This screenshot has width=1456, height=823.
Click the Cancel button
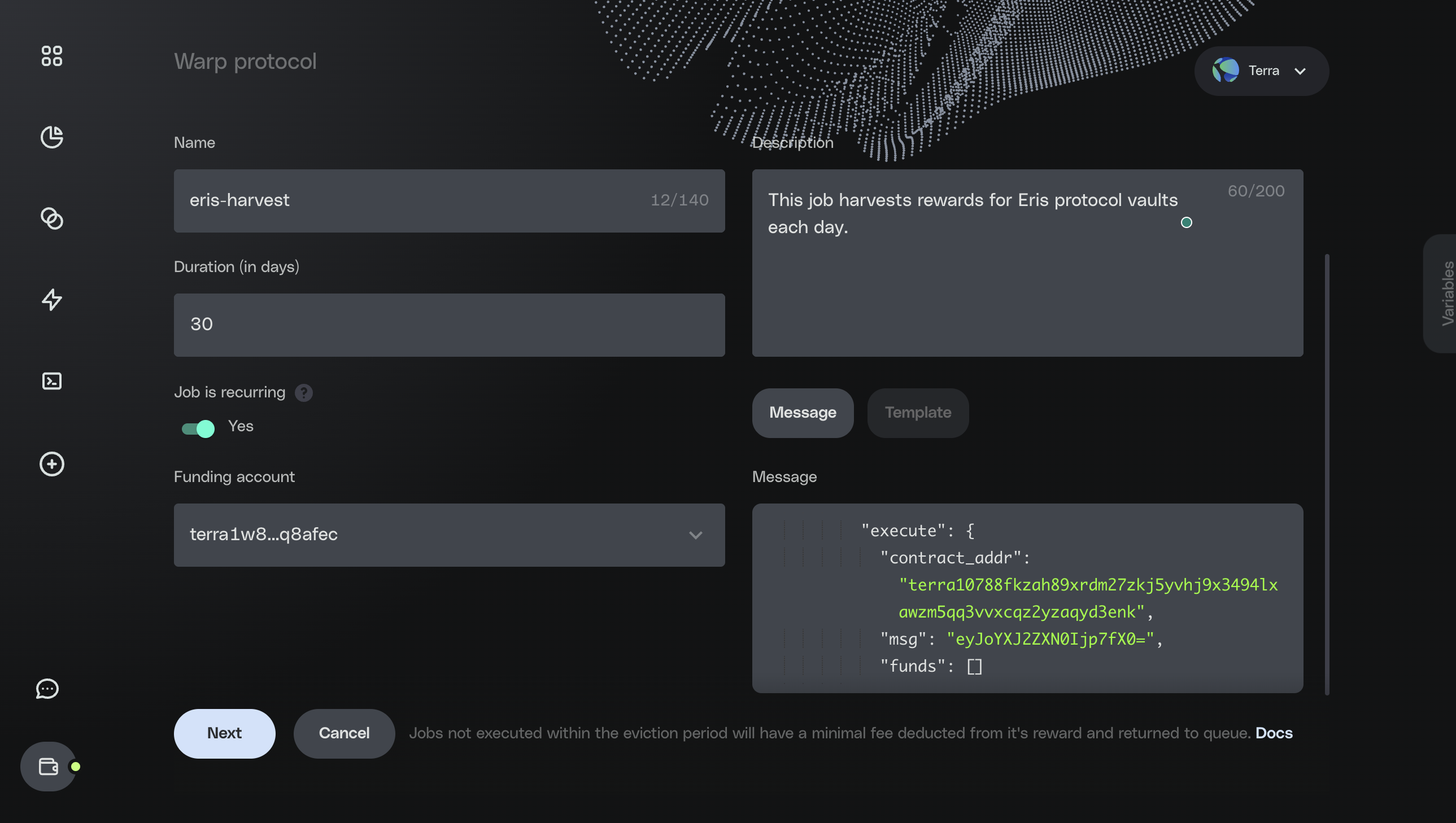[x=344, y=733]
